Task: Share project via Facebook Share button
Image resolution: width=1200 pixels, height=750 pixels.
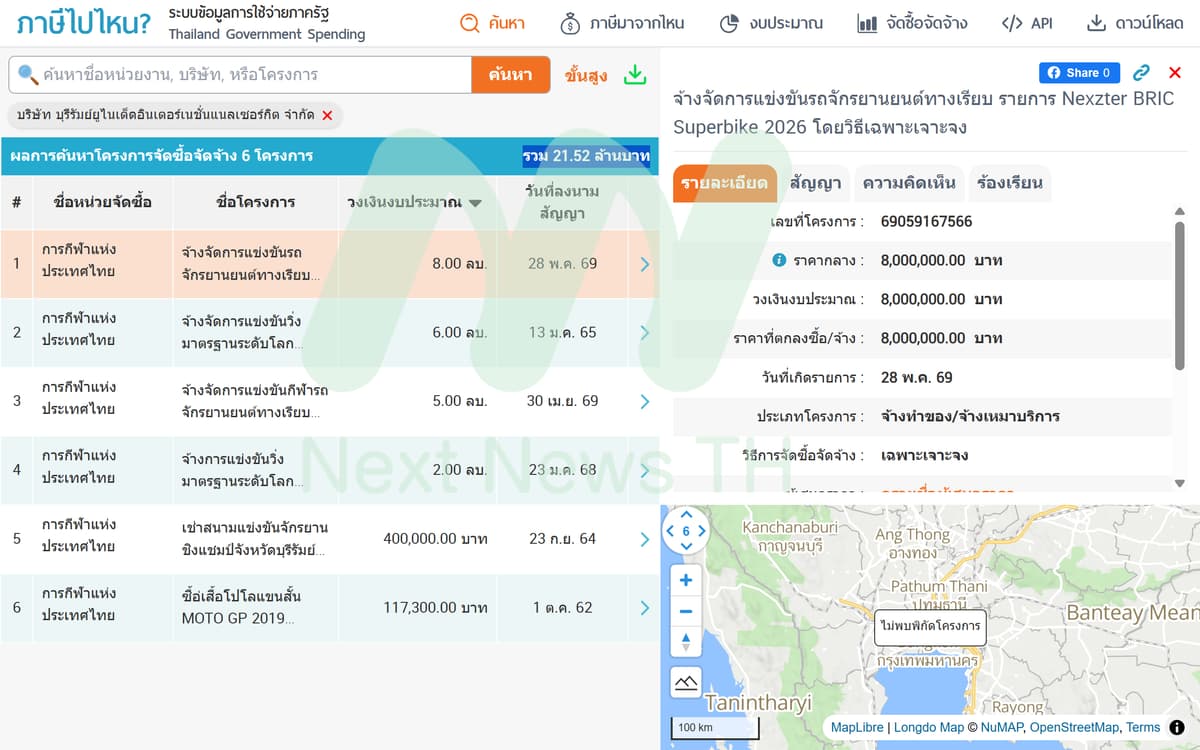Action: pyautogui.click(x=1079, y=73)
